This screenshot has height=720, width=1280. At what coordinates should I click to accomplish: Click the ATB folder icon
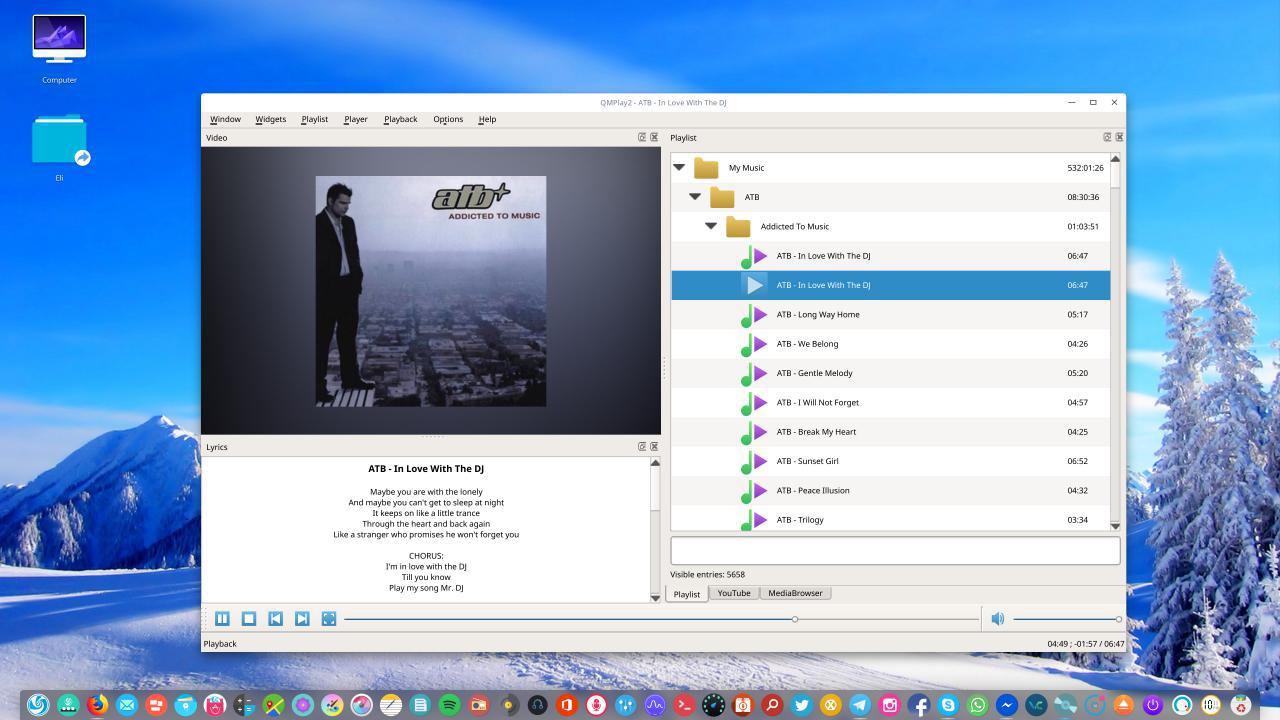[x=722, y=197]
